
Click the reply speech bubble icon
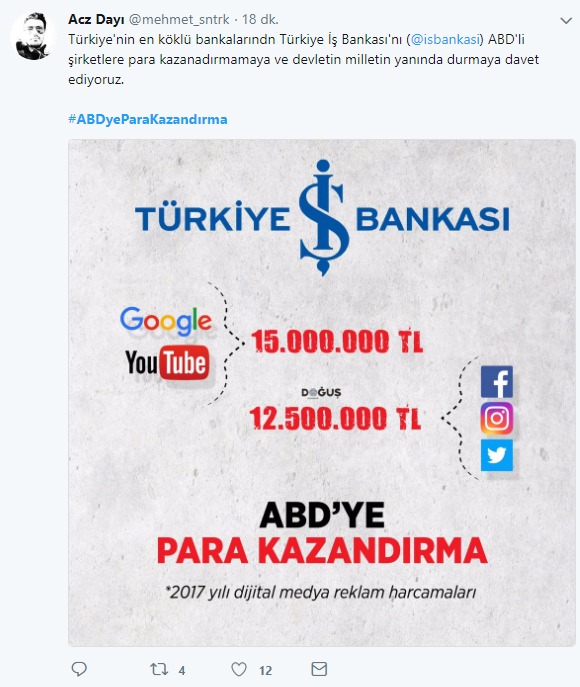point(79,669)
